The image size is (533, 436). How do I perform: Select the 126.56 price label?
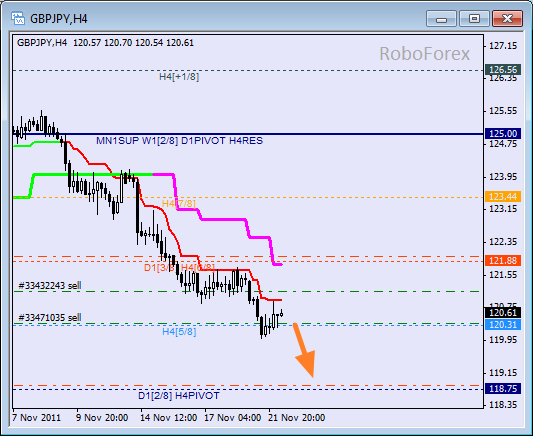(503, 70)
